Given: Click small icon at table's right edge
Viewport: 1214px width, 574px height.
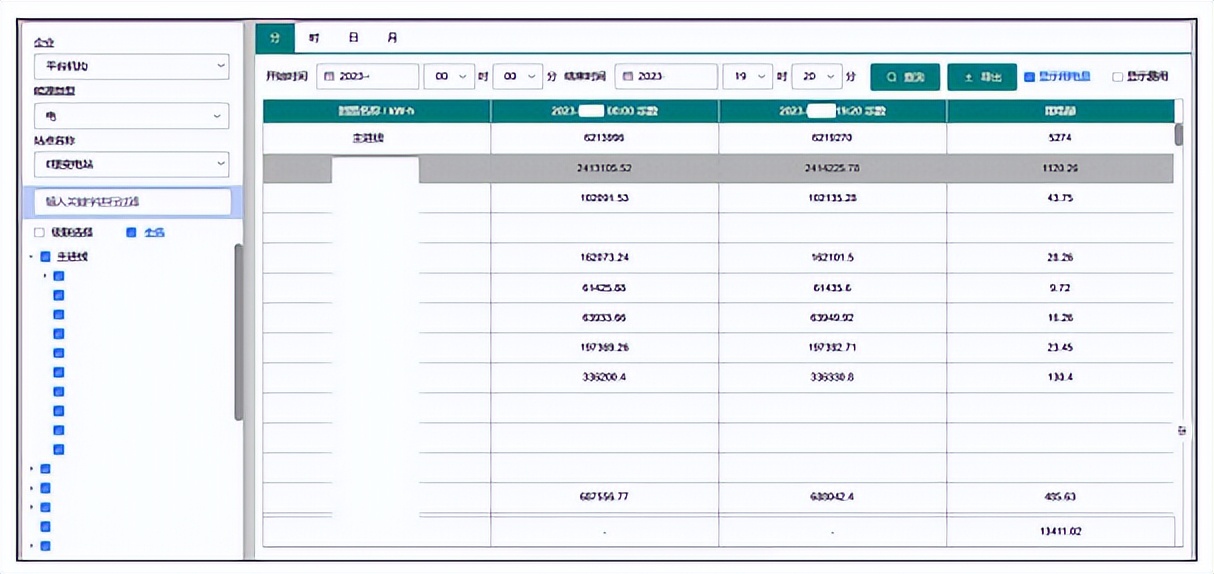Looking at the screenshot, I should tap(1182, 430).
